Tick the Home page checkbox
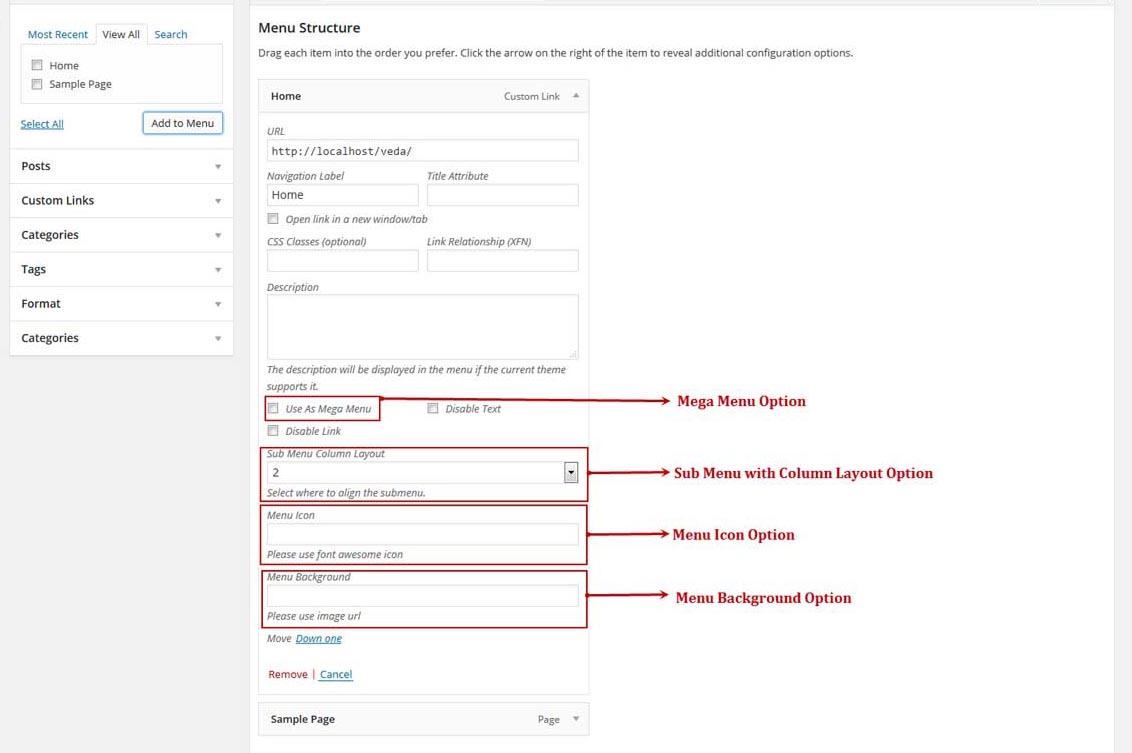Image resolution: width=1132 pixels, height=753 pixels. (x=37, y=65)
